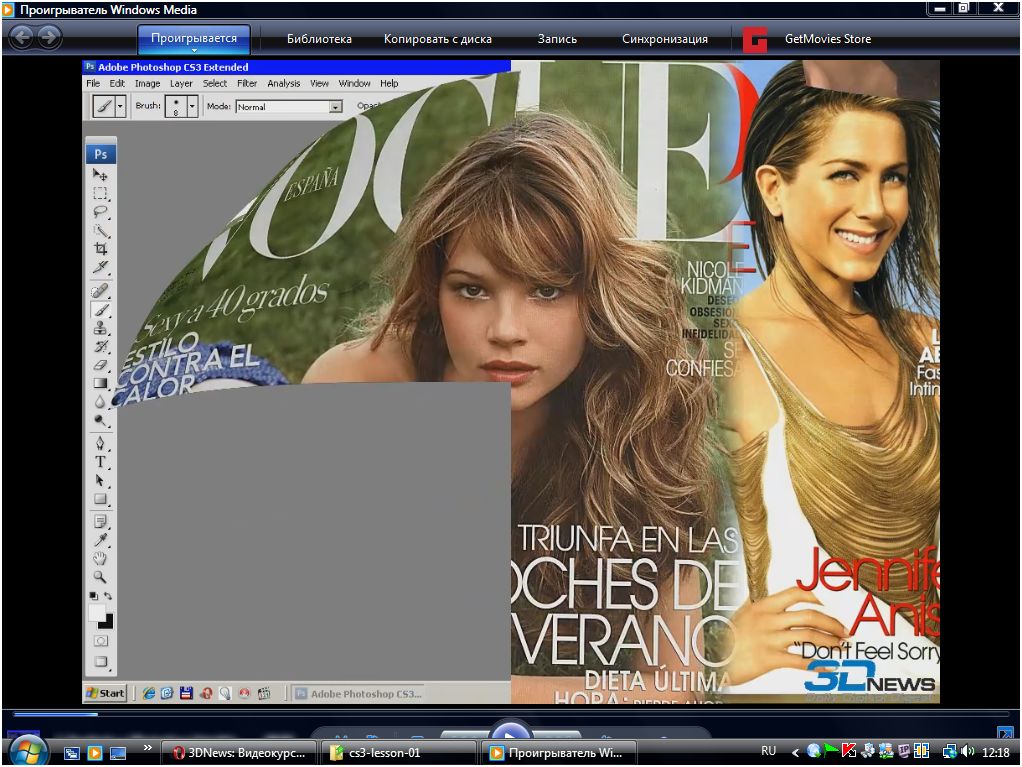Open the GetMovies Store tab

coord(808,39)
